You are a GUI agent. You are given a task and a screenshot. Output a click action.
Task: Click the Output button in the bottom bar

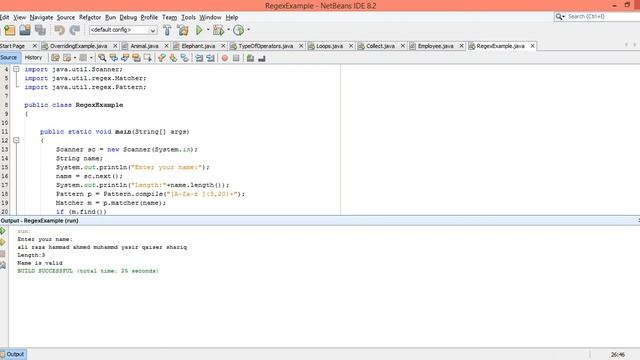13,354
